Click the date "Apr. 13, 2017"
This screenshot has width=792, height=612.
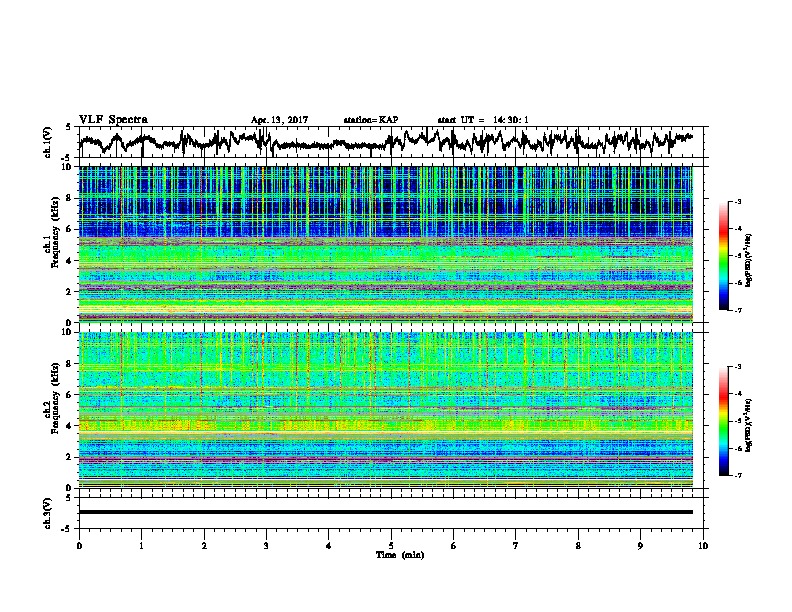point(279,120)
